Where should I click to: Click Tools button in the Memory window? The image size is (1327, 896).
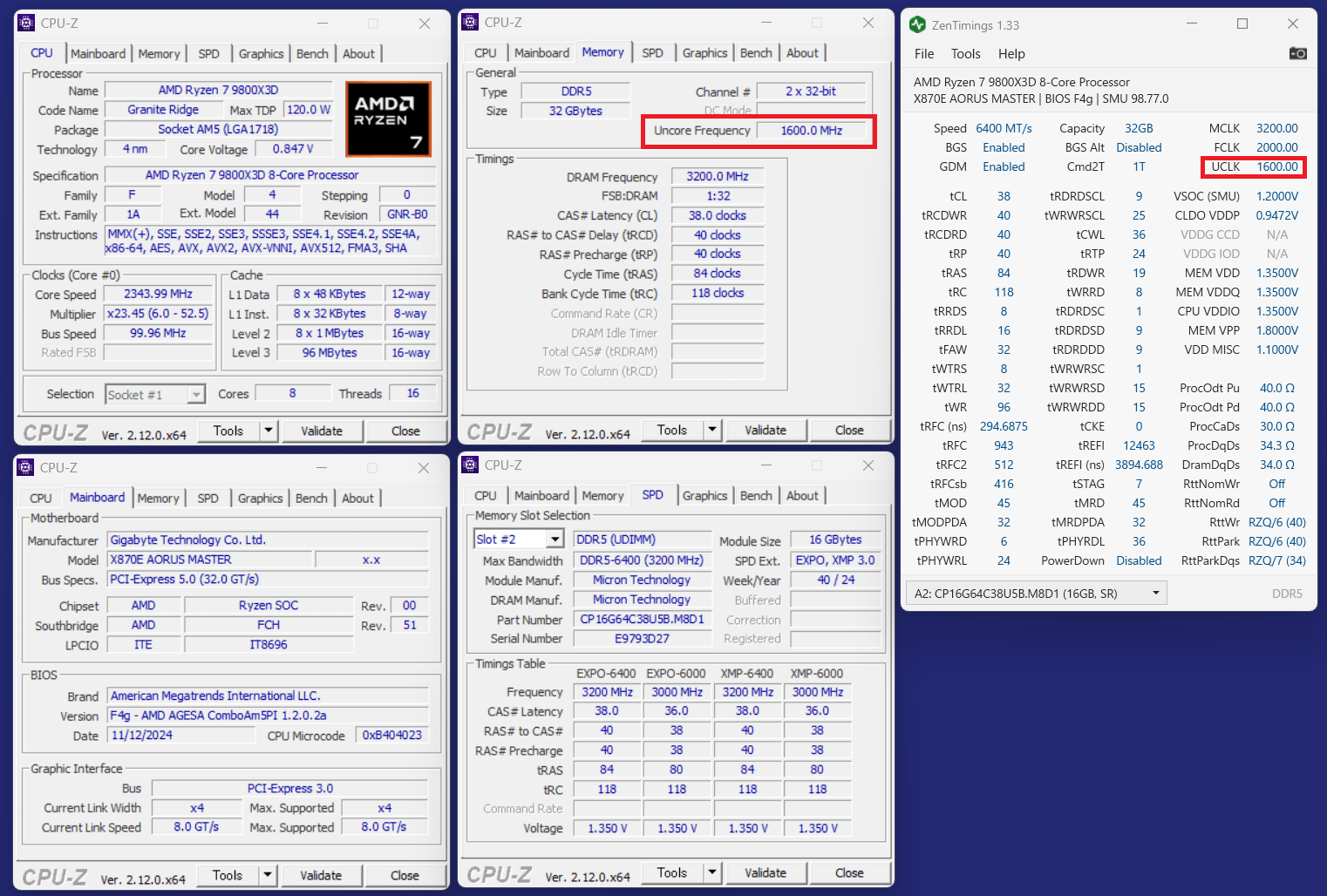[672, 430]
